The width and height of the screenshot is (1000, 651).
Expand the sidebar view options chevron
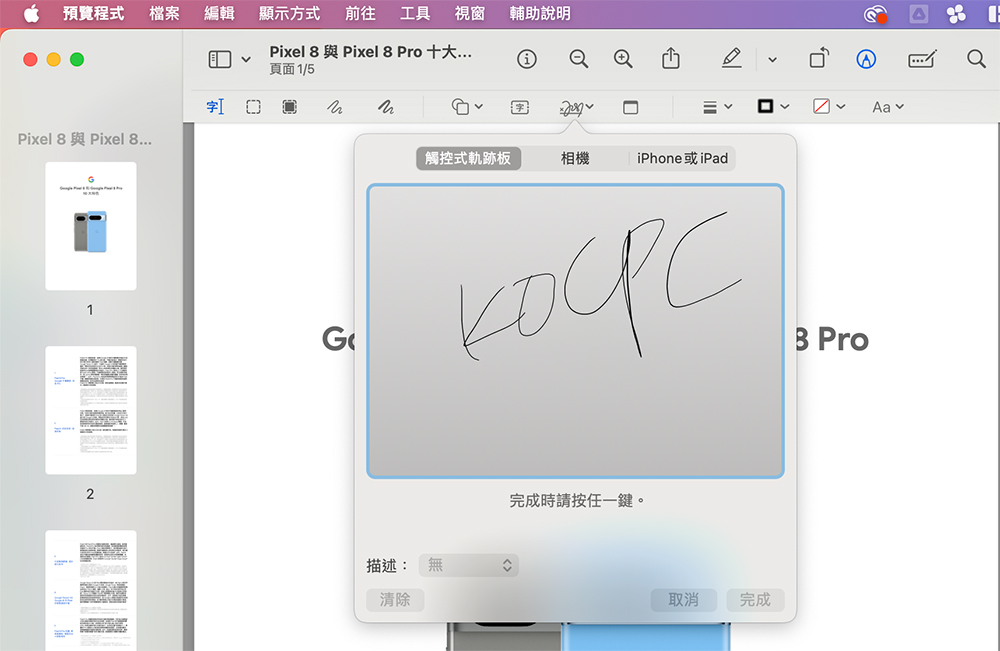(x=246, y=60)
